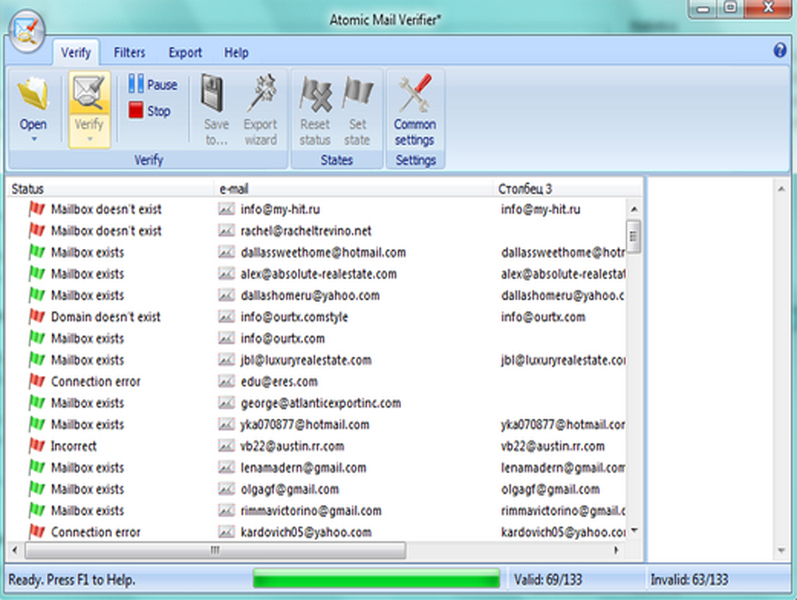
Task: Stop the verification process
Action: point(149,110)
